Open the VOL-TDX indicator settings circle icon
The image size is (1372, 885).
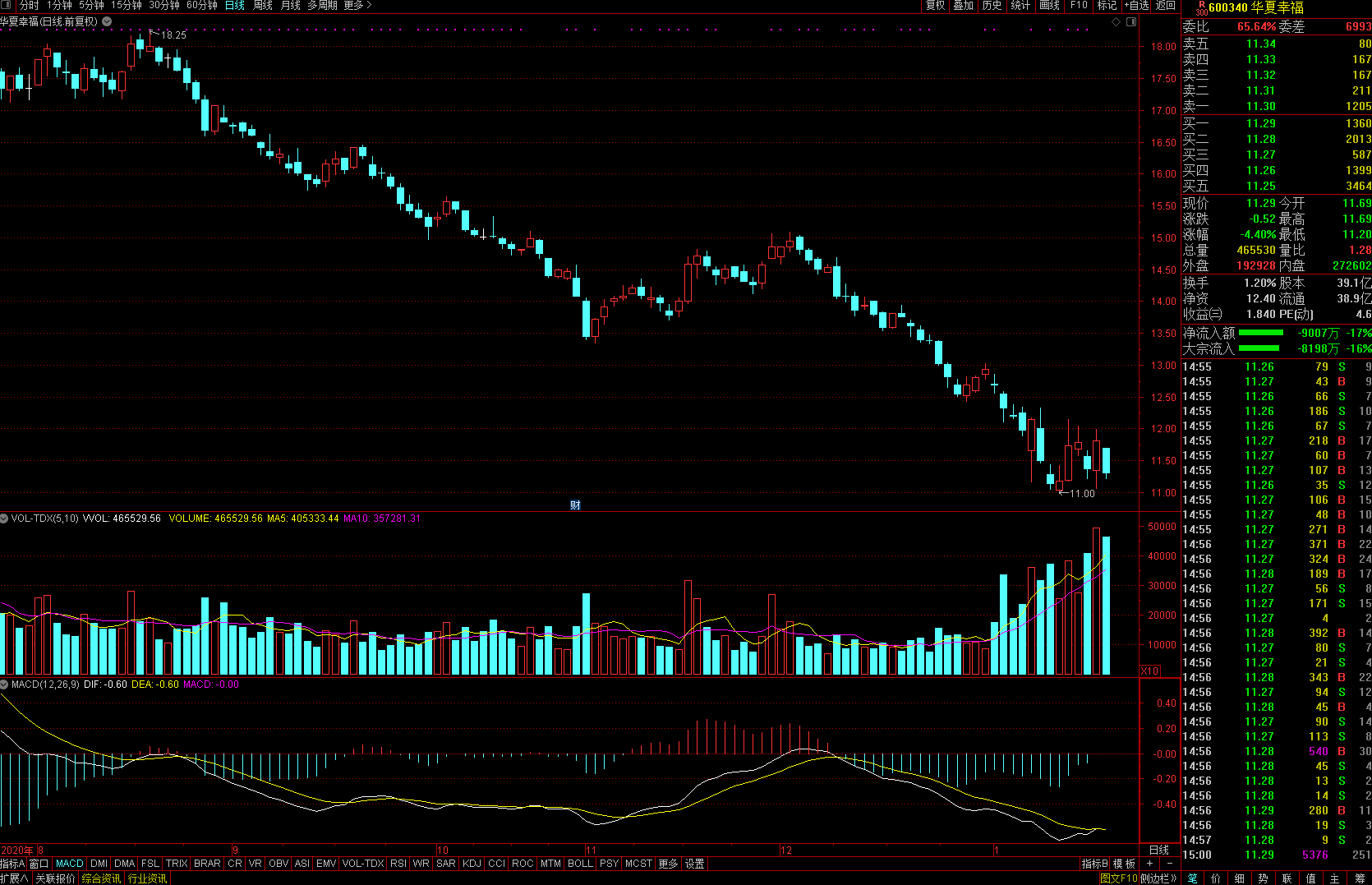4,519
